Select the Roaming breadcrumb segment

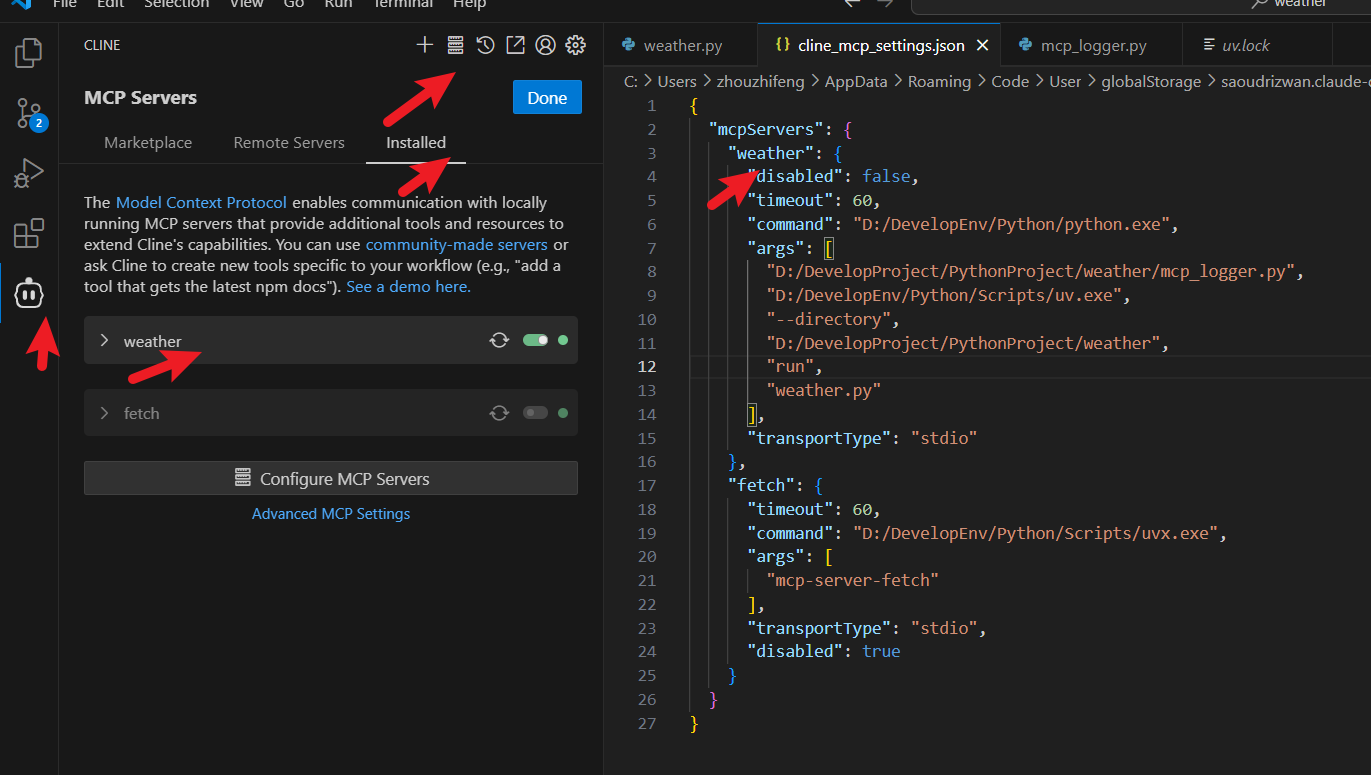(x=939, y=82)
